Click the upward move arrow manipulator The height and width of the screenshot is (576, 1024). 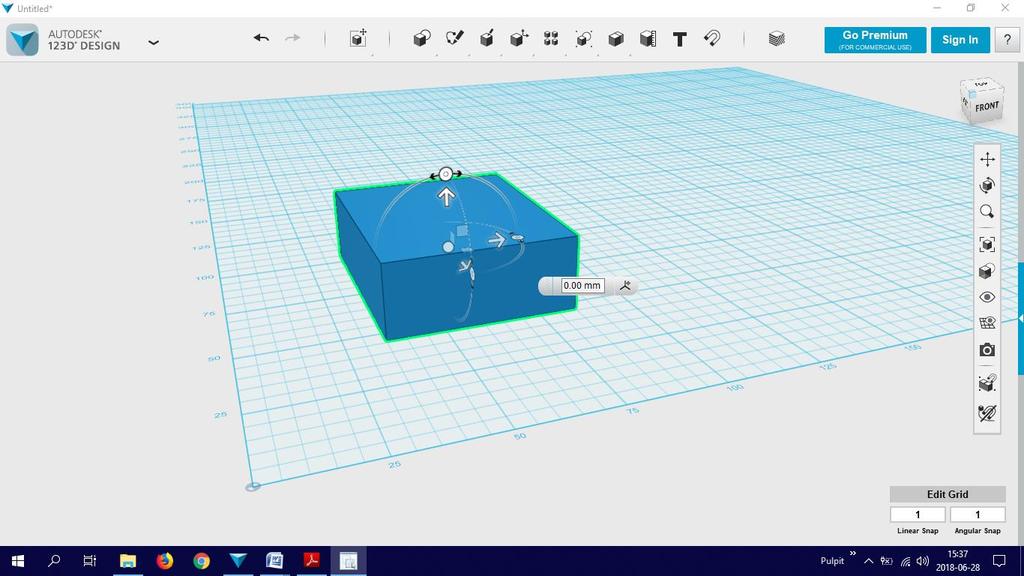446,197
